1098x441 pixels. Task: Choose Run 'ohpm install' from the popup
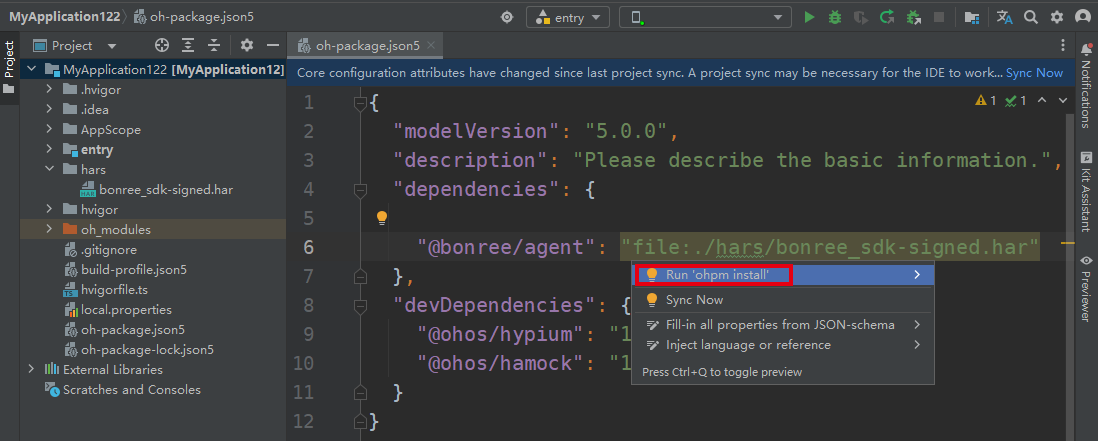pyautogui.click(x=717, y=274)
